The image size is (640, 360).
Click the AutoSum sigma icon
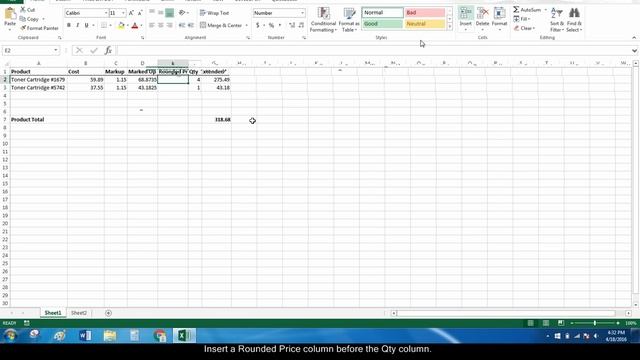(516, 9)
